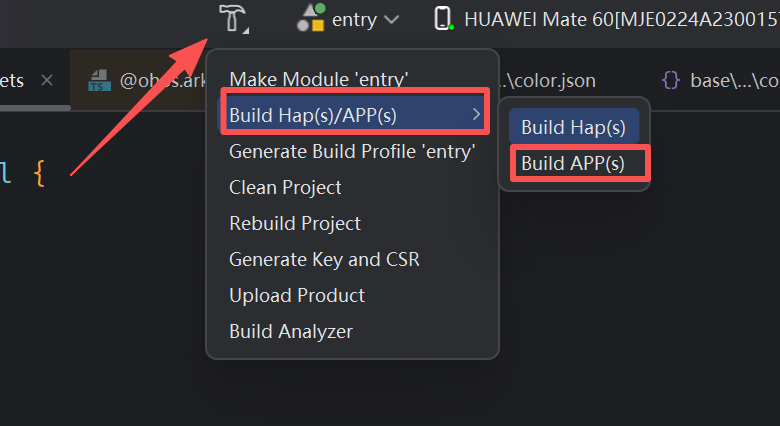Screen dimensions: 780x426
Task: Select Rebuild Project menu entry
Action: click(295, 223)
